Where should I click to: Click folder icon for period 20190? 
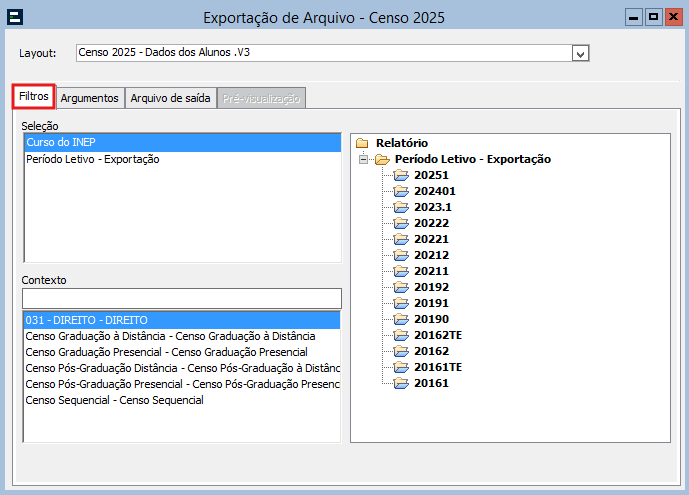[401, 319]
